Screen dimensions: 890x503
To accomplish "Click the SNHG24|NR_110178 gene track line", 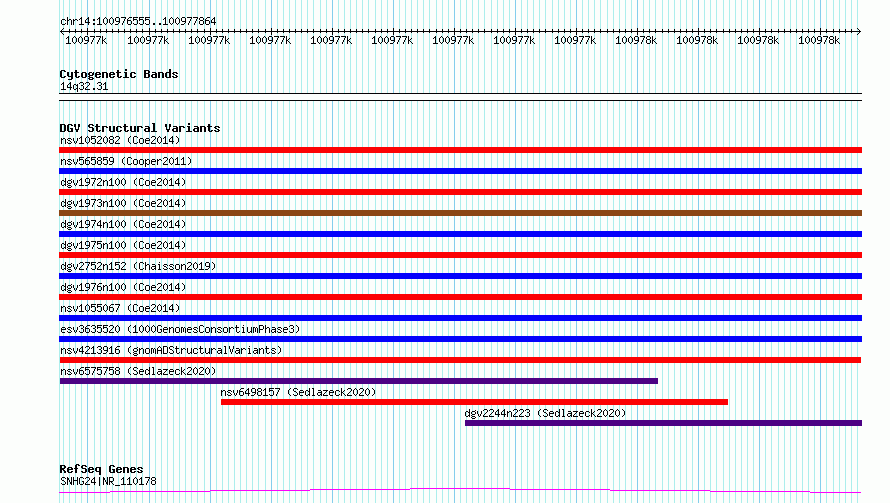I will point(460,491).
